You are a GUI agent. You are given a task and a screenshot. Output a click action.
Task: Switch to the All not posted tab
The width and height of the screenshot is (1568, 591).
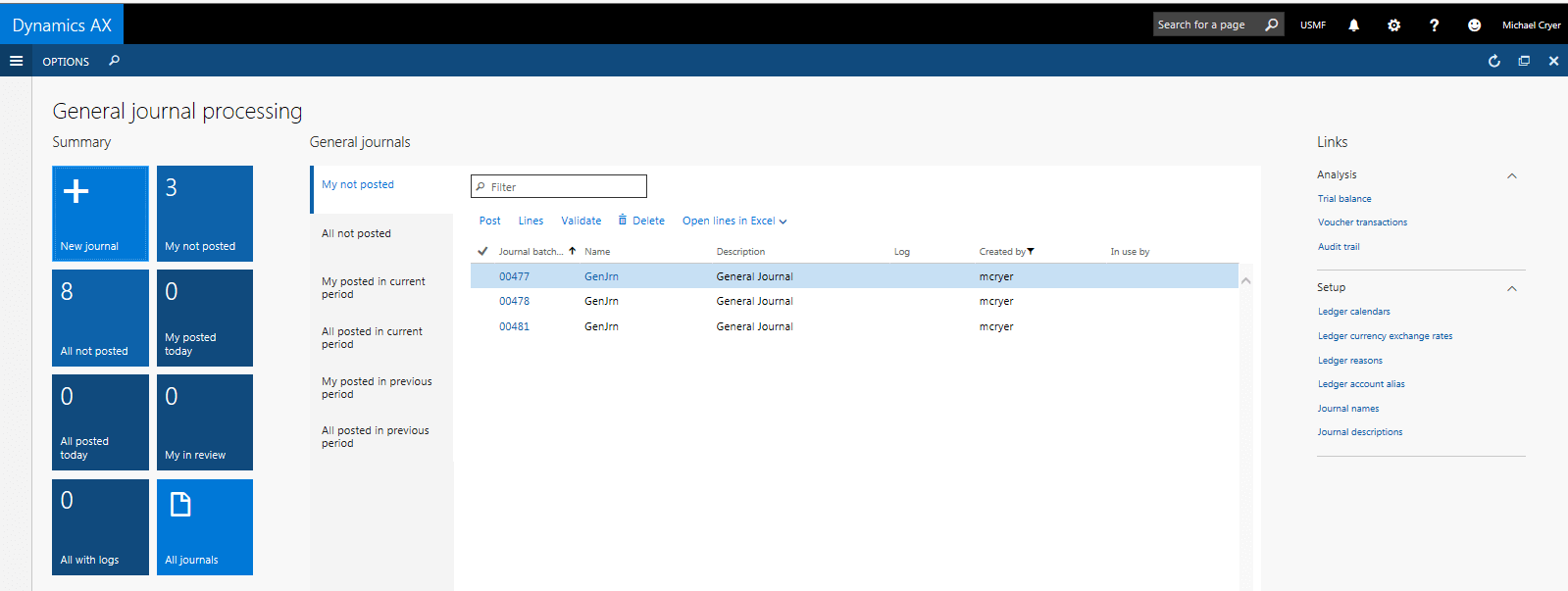coord(356,233)
